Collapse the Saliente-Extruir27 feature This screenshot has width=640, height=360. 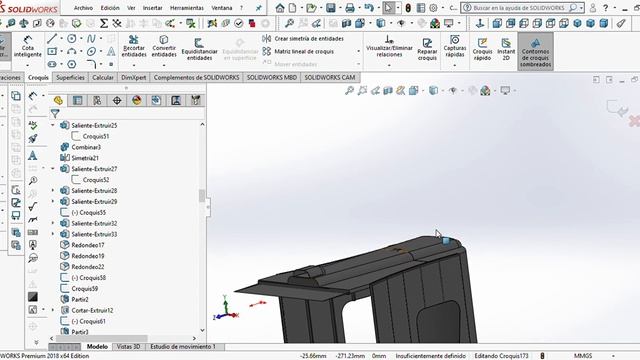53,169
